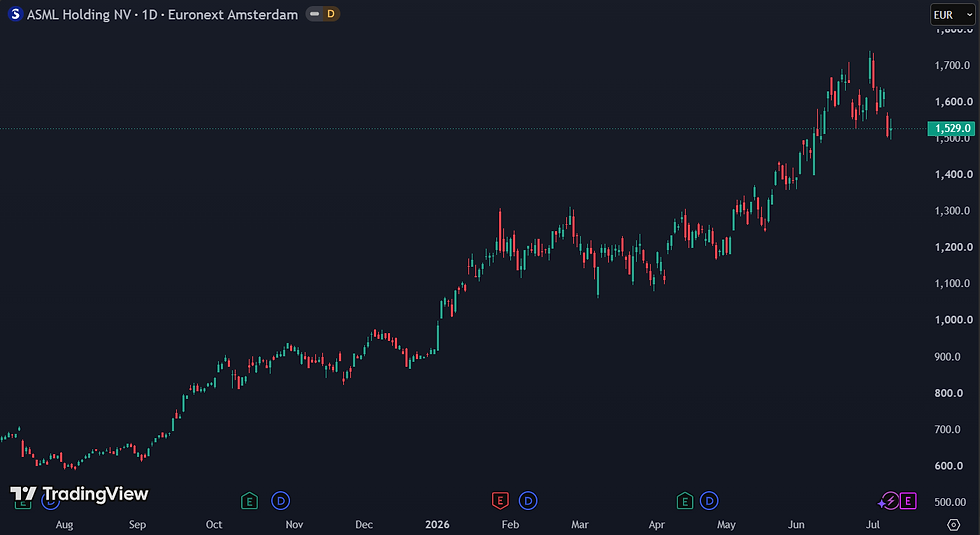Click the Jul label on time axis
This screenshot has height=535, width=980.
click(x=872, y=524)
